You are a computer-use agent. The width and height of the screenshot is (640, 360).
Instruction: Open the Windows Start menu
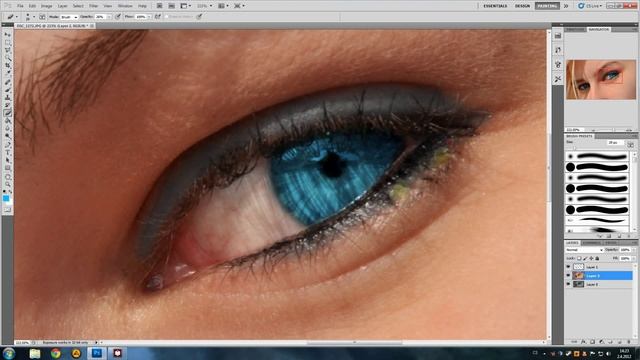tap(9, 353)
